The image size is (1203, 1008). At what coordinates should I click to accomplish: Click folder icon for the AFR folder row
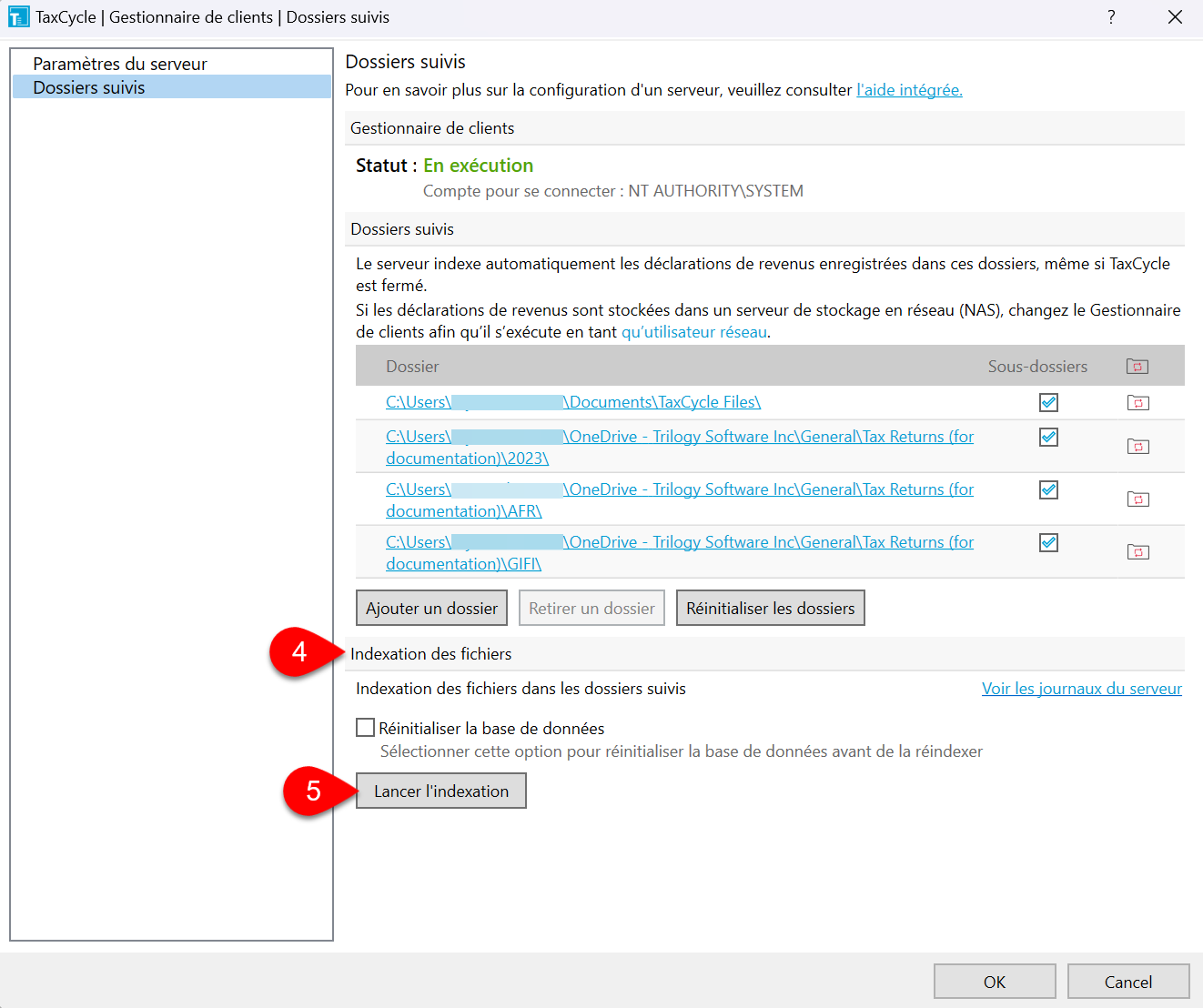(x=1137, y=499)
